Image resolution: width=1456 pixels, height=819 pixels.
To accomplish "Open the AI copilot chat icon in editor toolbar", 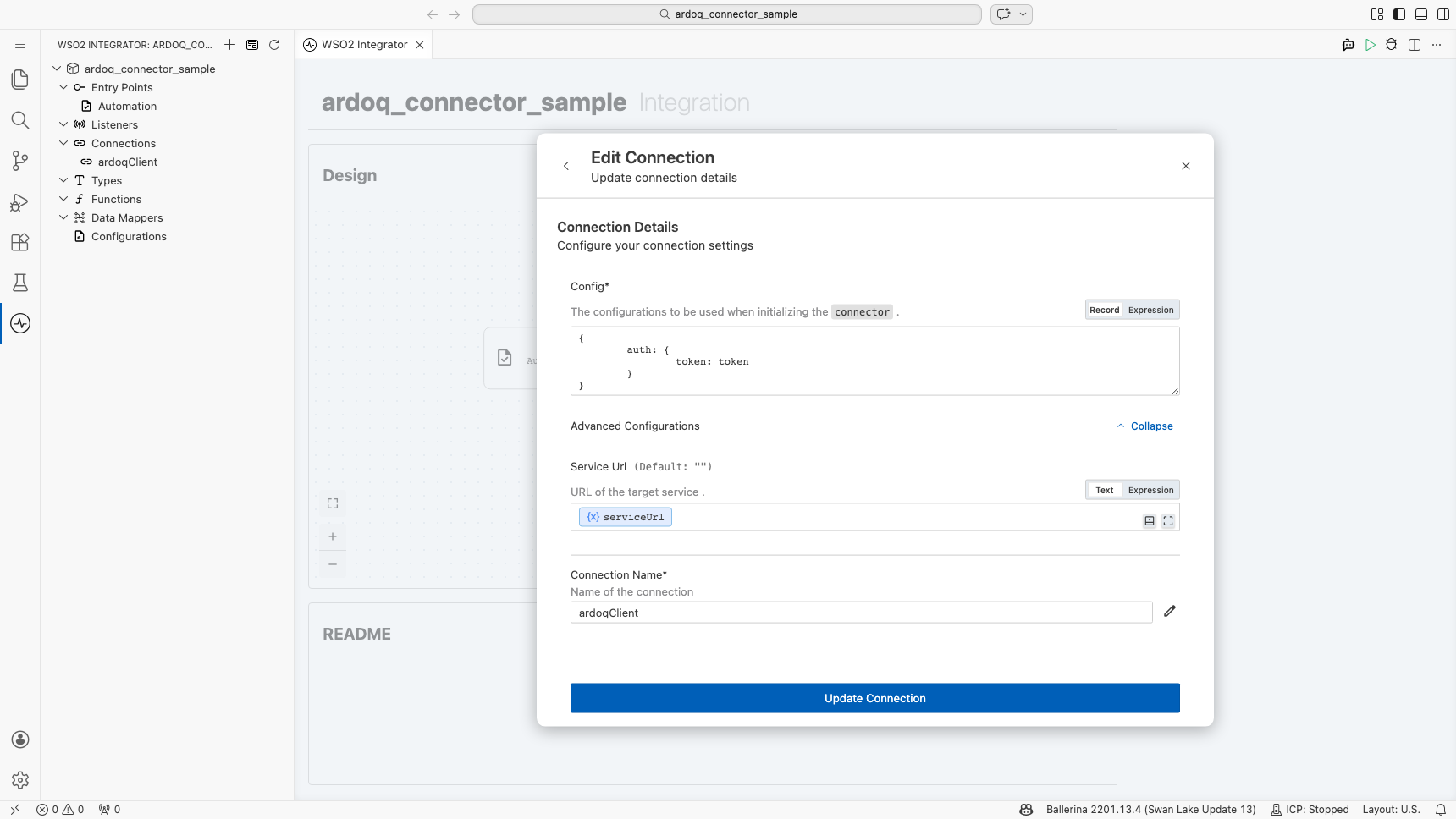I will coord(1348,45).
